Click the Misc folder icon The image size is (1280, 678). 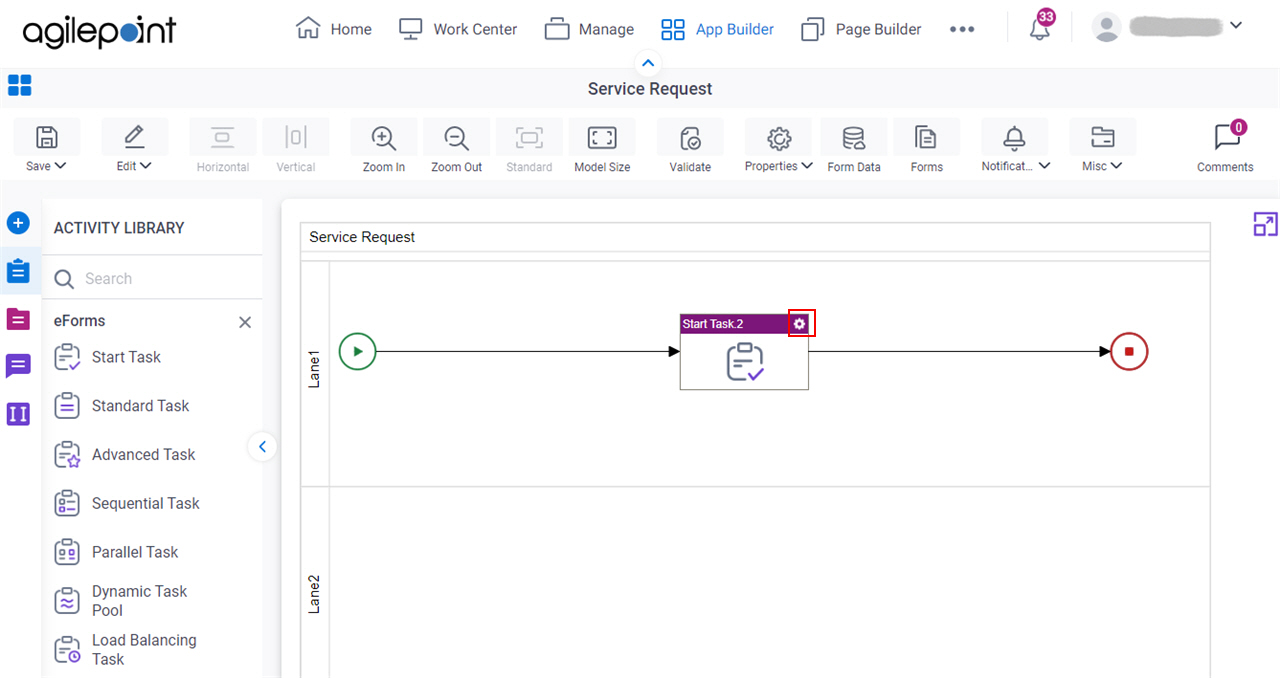pyautogui.click(x=1102, y=137)
